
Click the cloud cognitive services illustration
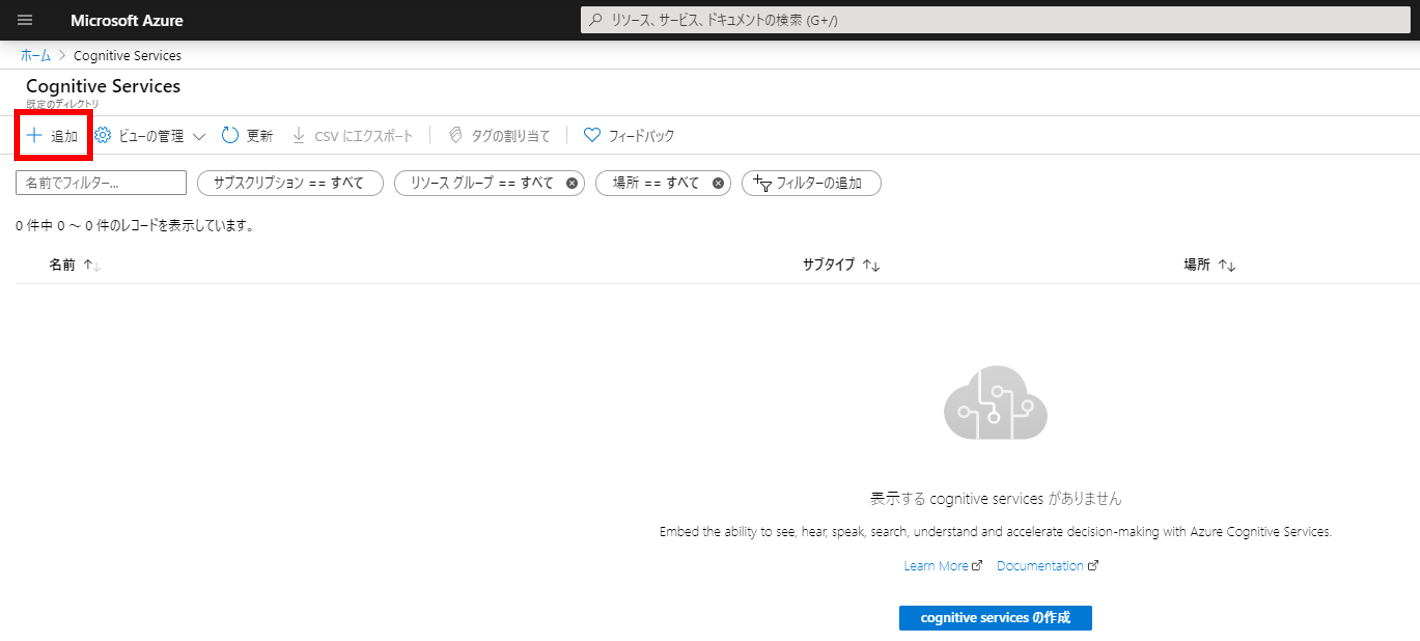coord(995,403)
